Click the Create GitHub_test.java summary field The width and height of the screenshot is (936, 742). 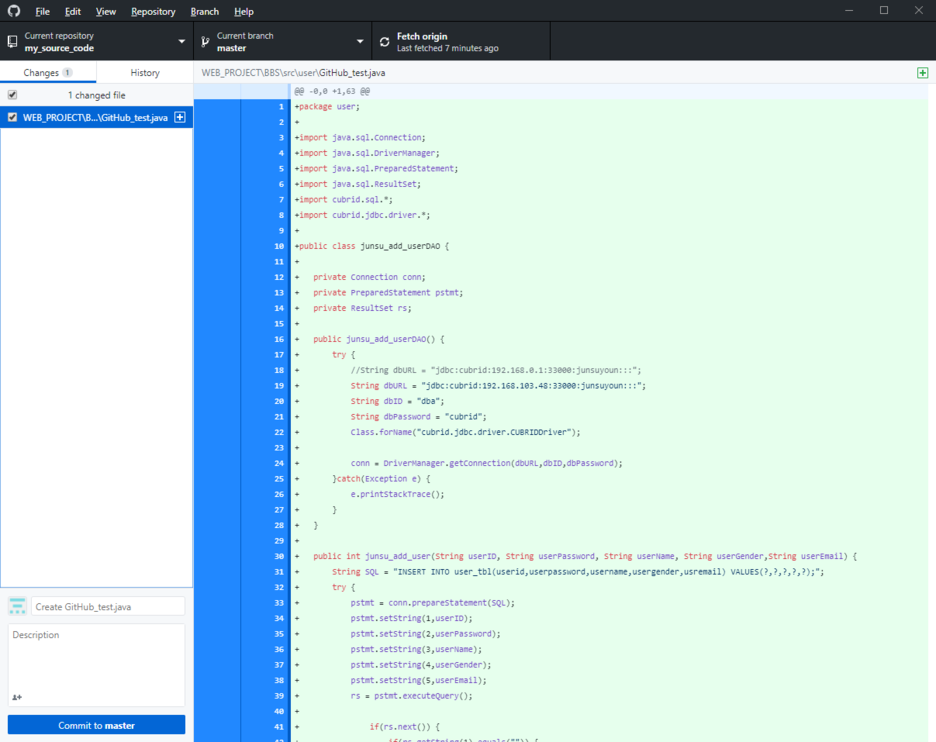coord(110,605)
